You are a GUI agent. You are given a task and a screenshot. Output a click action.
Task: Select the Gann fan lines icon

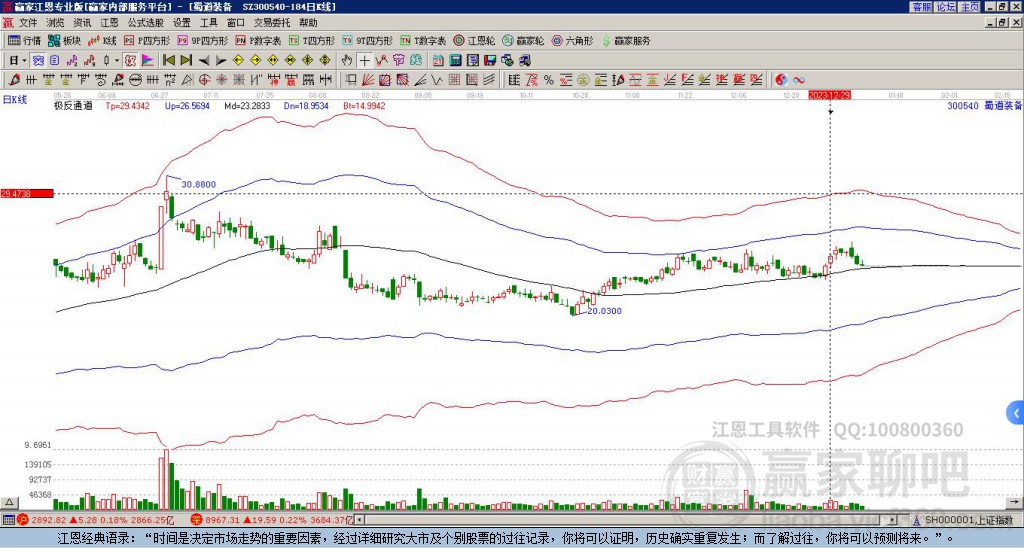[x=368, y=80]
